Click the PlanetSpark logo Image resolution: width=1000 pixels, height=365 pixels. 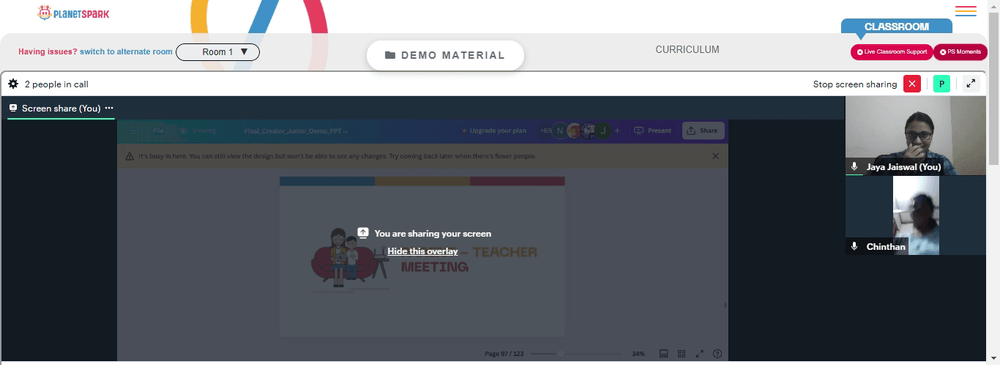[x=73, y=12]
